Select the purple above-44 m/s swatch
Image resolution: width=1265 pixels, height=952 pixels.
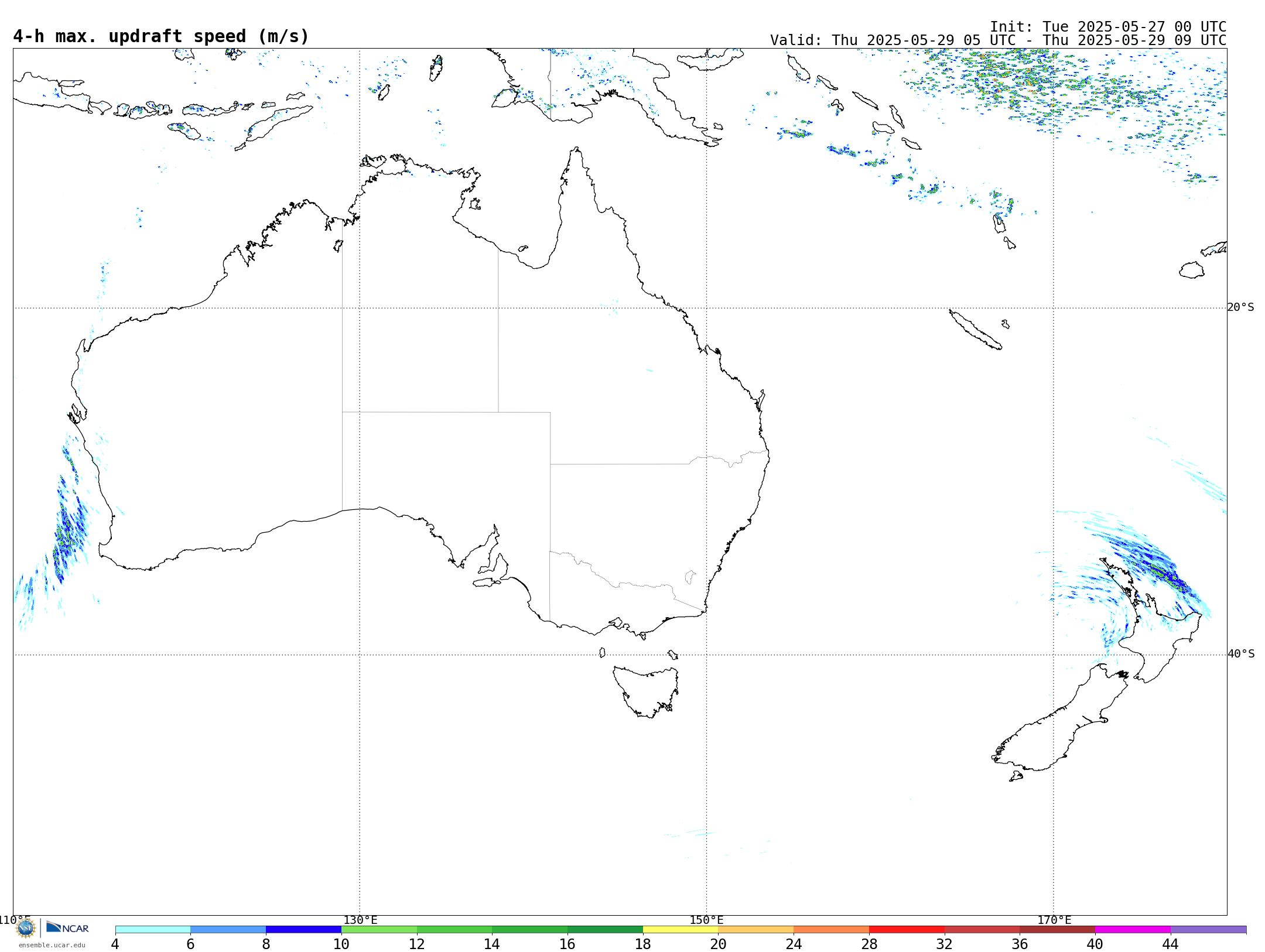[1208, 930]
